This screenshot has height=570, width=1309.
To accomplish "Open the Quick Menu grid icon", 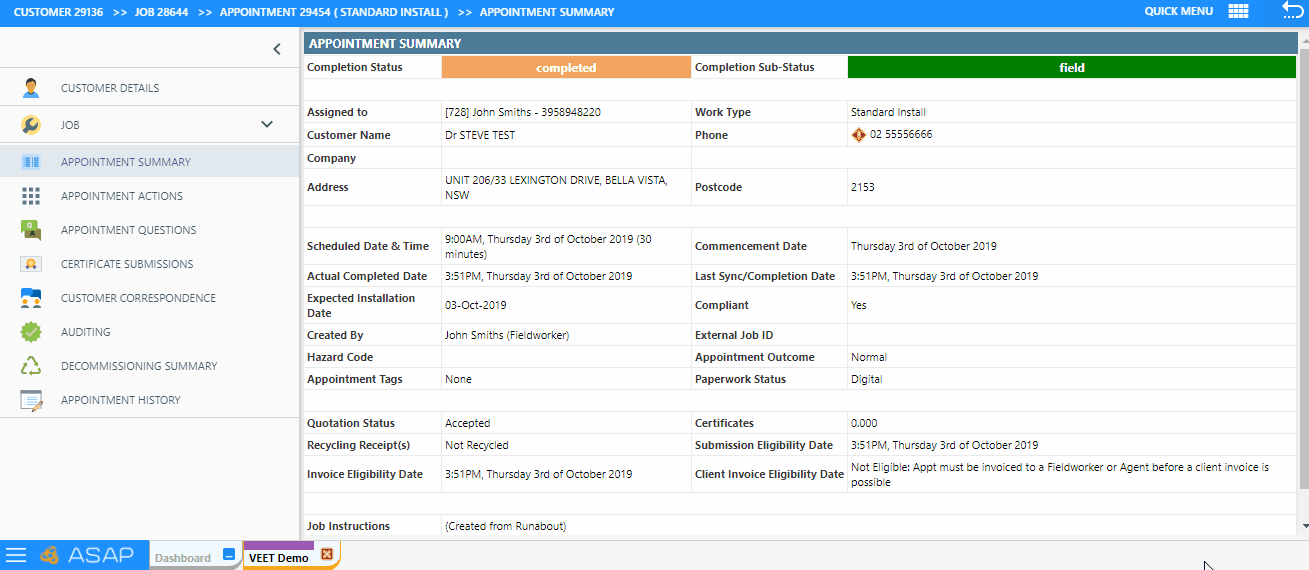I will (1238, 12).
